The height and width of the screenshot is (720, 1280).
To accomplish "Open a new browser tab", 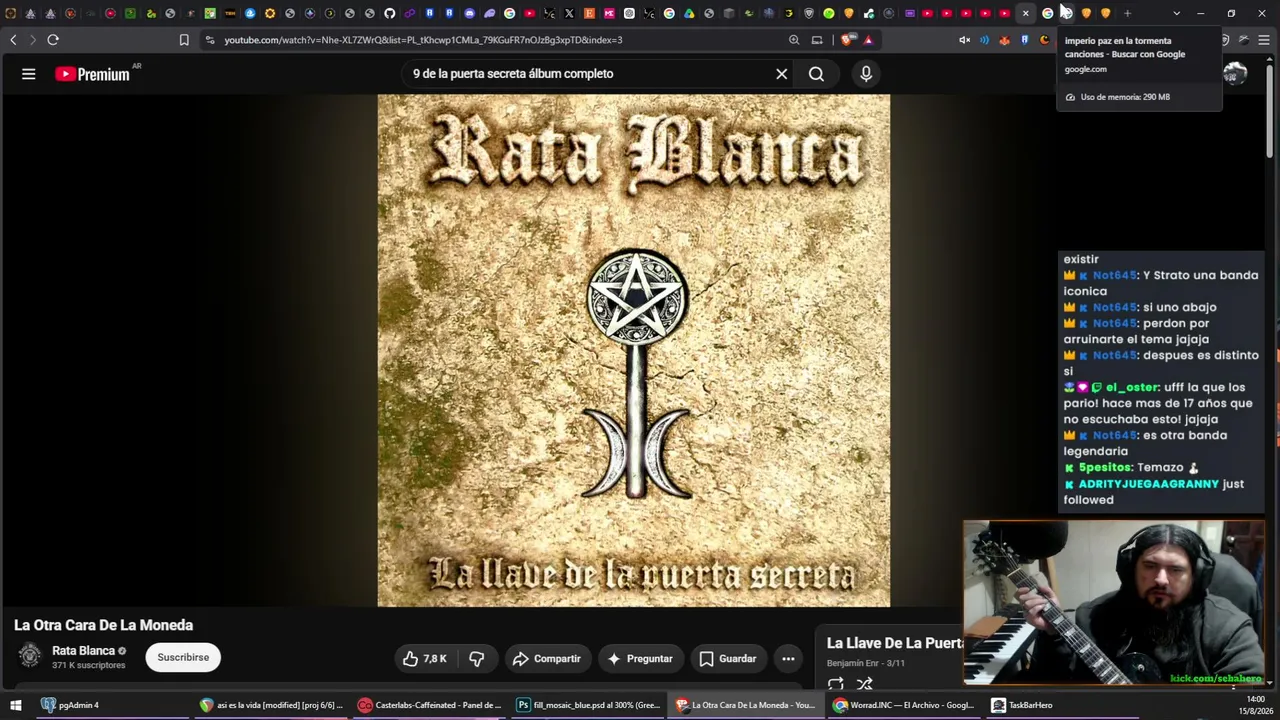I will 1127,13.
